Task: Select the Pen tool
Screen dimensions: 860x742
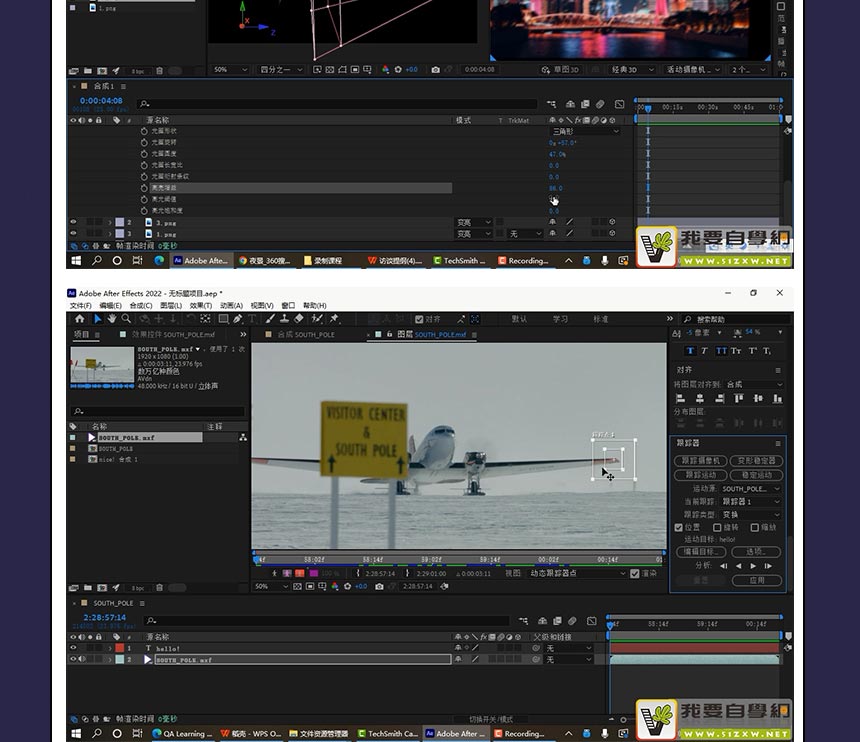Action: pyautogui.click(x=237, y=319)
